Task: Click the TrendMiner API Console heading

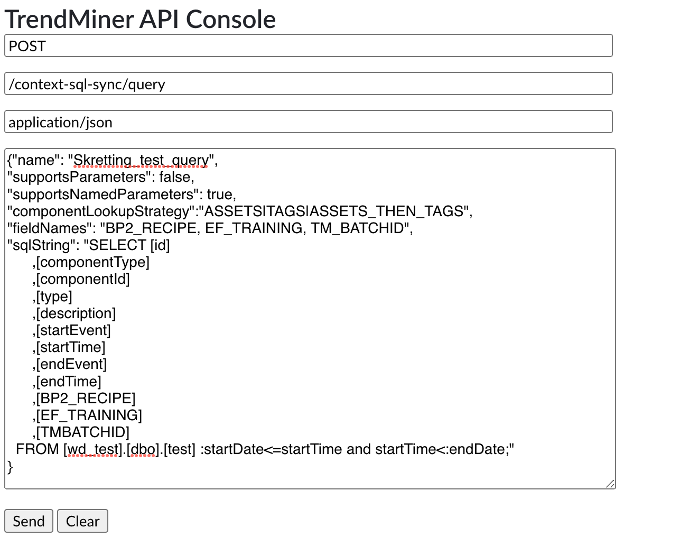Action: (x=140, y=18)
